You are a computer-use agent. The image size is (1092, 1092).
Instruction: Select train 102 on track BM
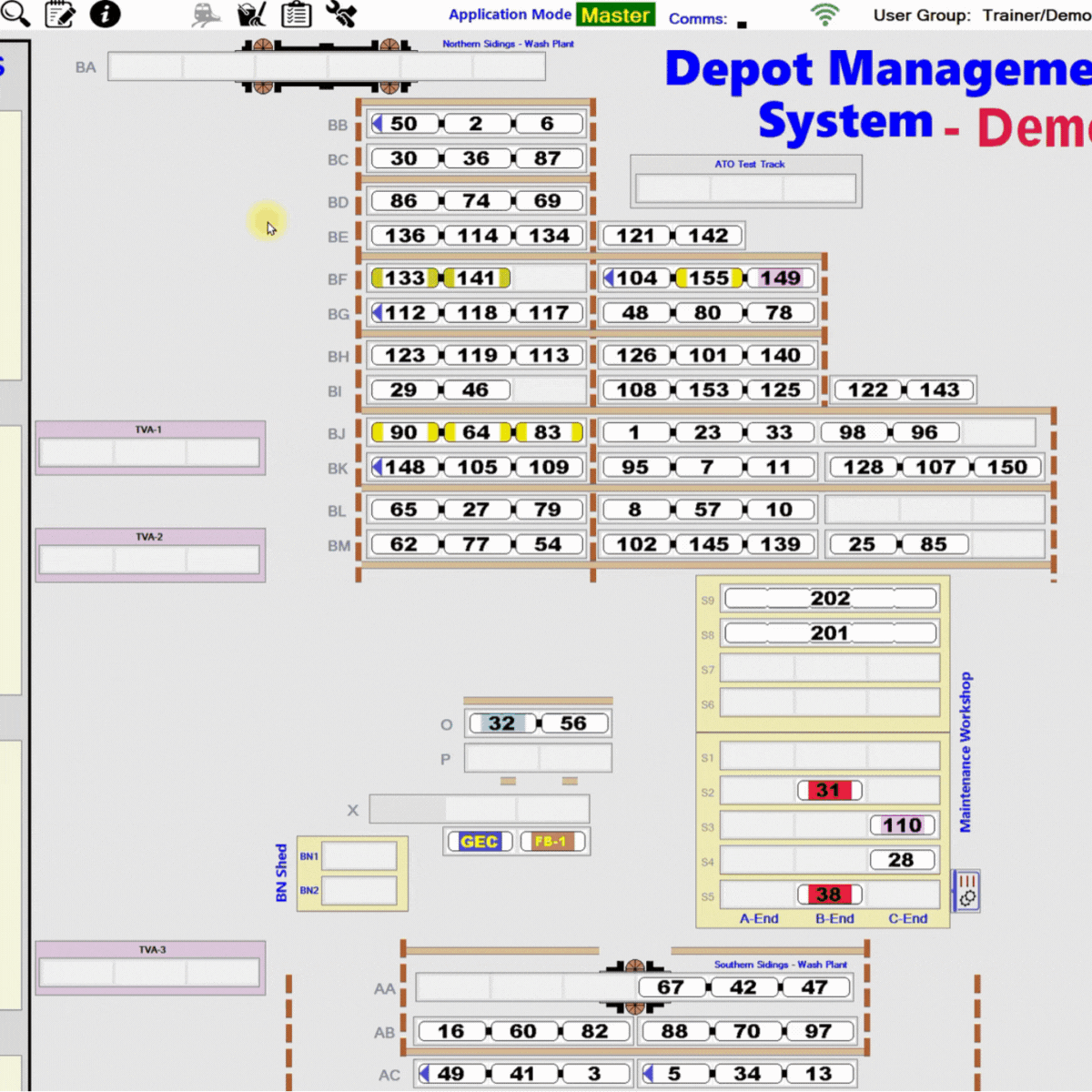pyautogui.click(x=636, y=545)
